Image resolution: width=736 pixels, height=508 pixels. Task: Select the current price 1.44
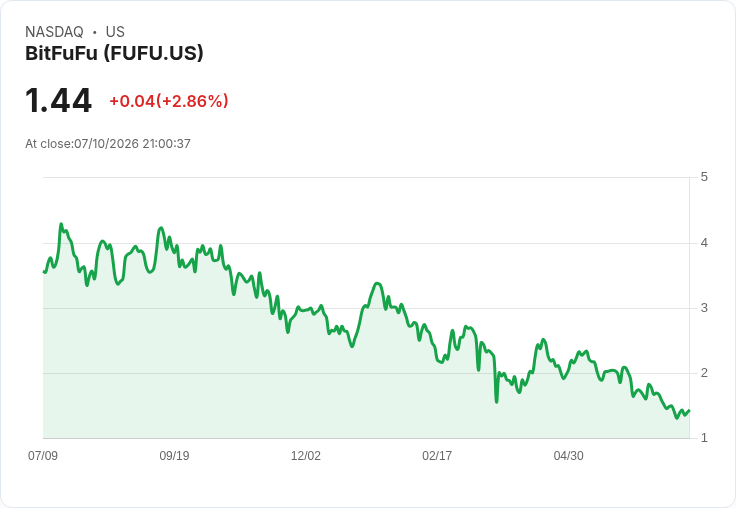[x=58, y=100]
